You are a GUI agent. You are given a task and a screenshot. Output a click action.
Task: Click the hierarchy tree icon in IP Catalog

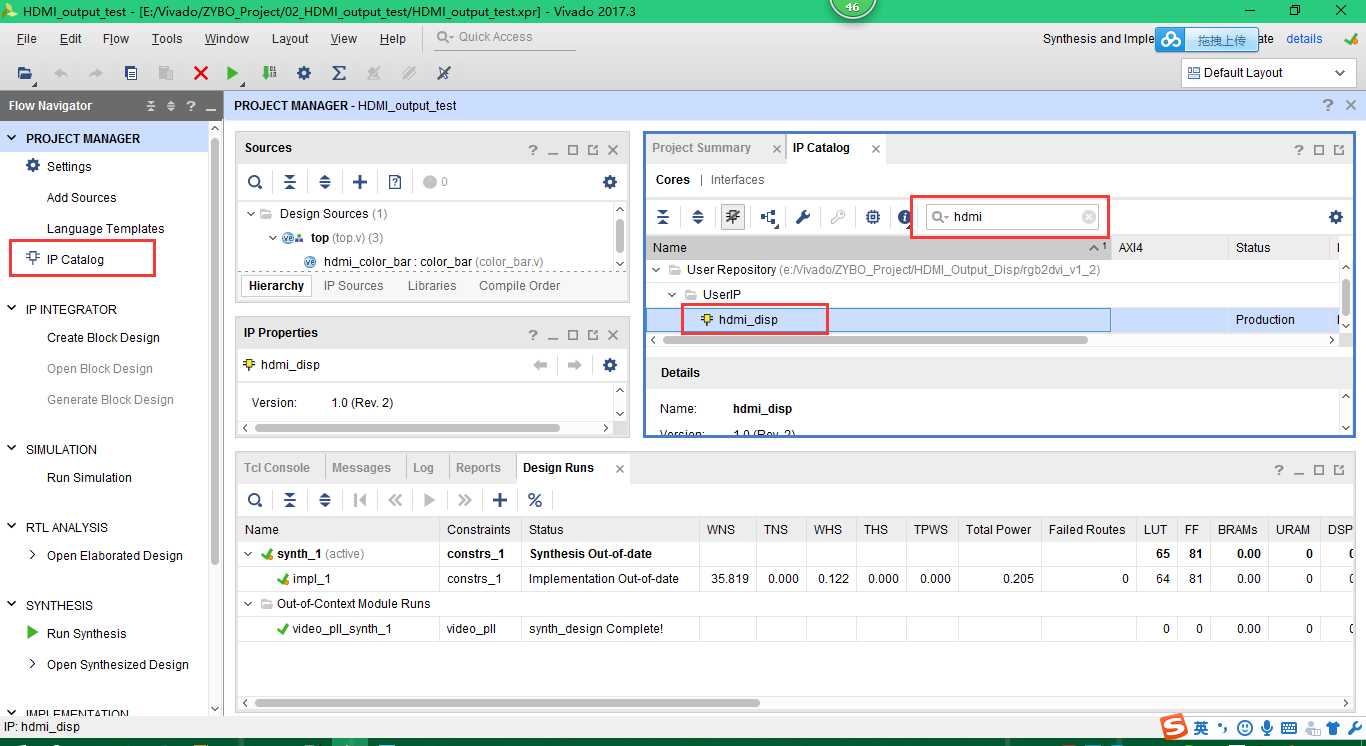click(x=768, y=217)
